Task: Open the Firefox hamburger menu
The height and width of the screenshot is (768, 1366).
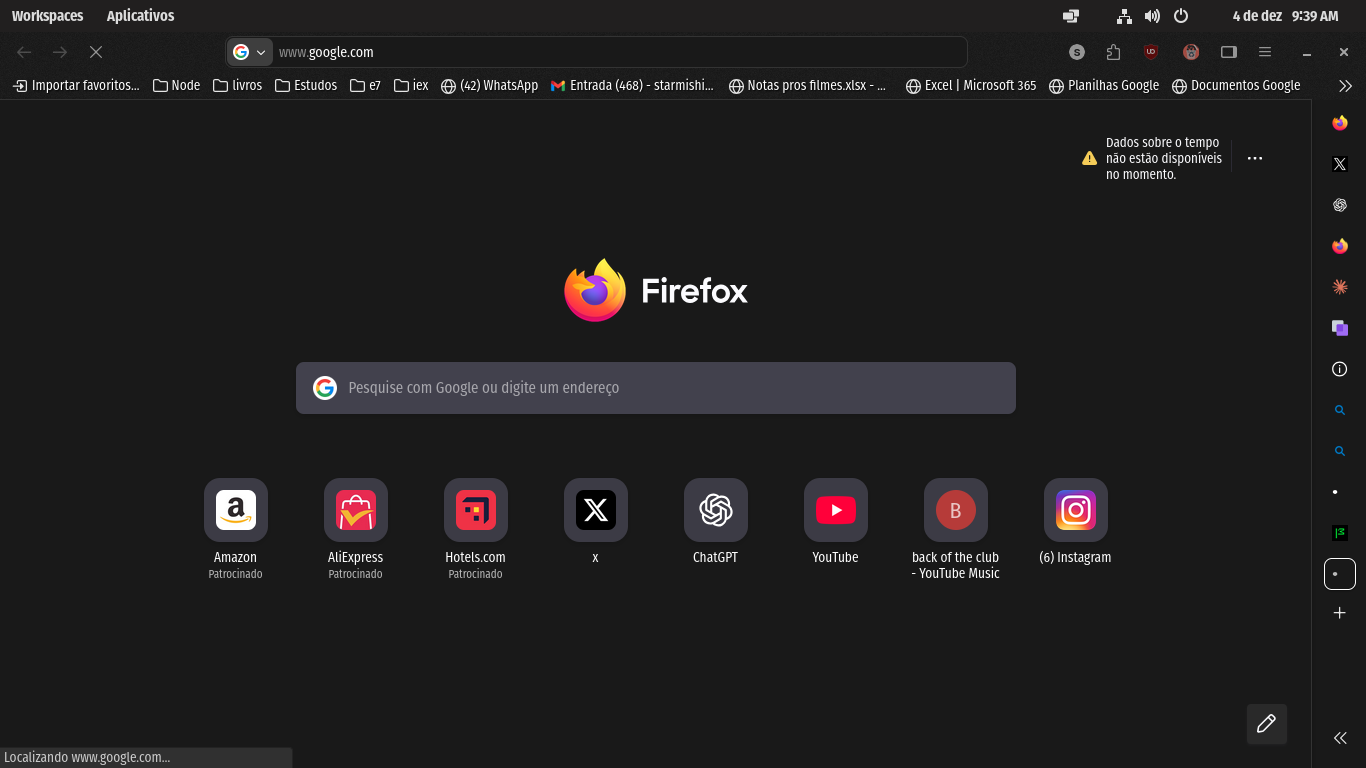Action: coord(1265,52)
